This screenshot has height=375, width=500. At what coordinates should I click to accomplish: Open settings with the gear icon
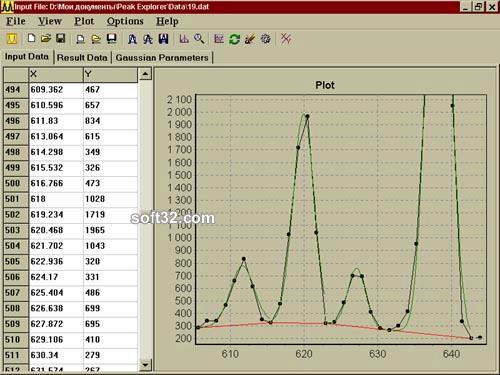point(266,39)
